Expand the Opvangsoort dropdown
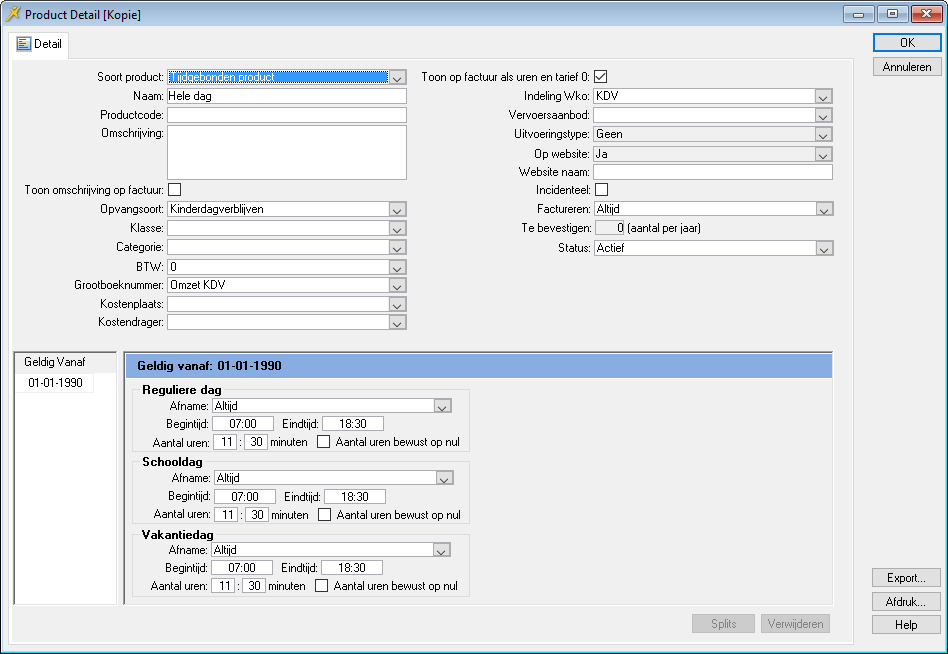 (397, 210)
